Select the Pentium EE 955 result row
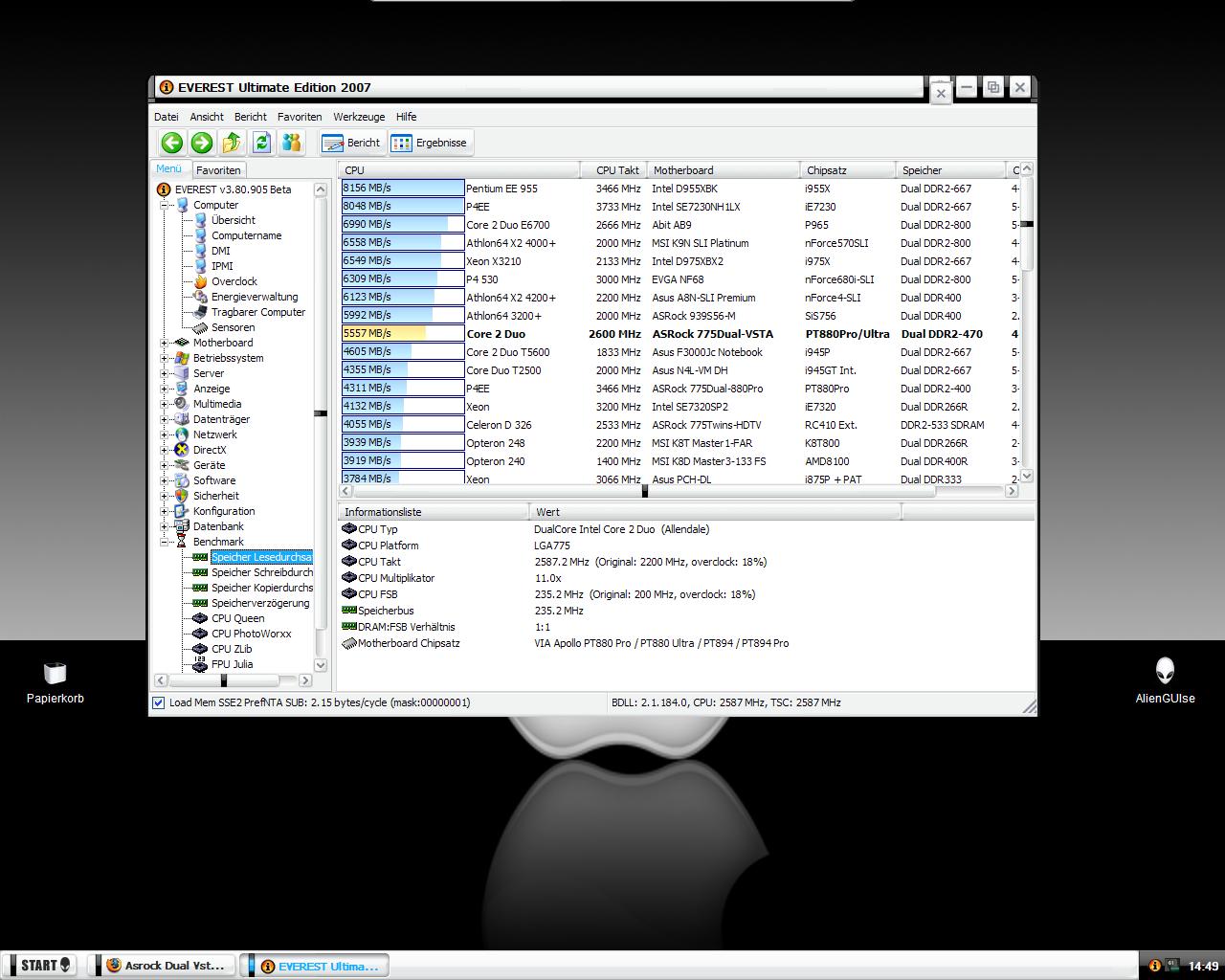This screenshot has height=980, width=1225. 680,189
